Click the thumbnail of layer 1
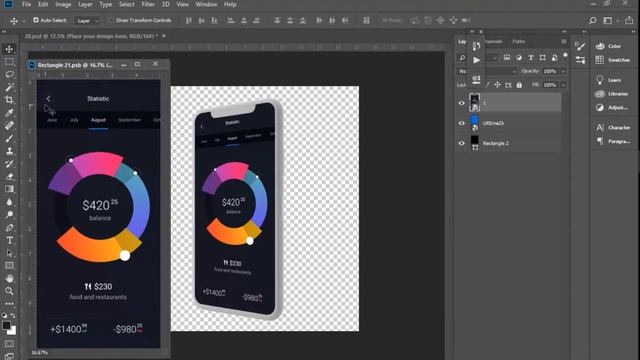640x360 pixels. coord(474,102)
